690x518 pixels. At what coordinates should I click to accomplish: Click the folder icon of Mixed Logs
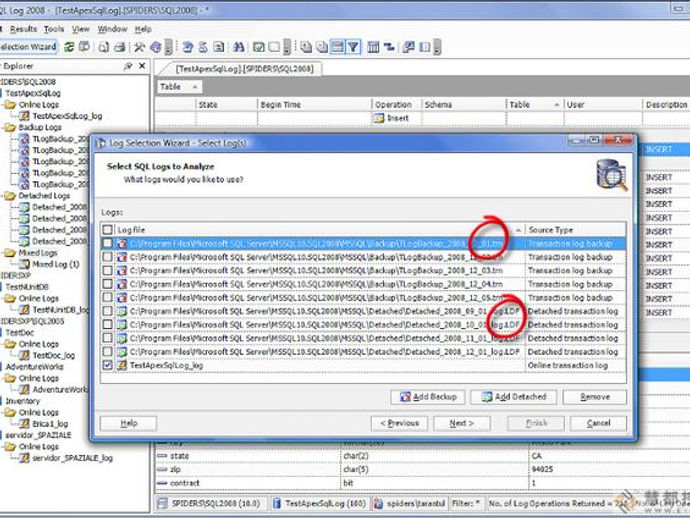pos(10,253)
